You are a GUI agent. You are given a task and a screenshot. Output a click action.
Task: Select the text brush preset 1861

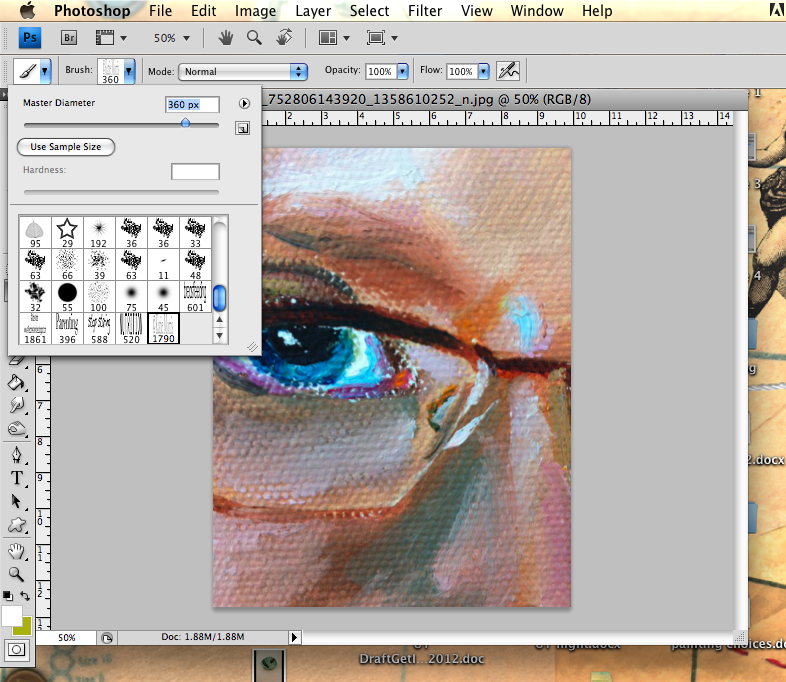tap(35, 329)
